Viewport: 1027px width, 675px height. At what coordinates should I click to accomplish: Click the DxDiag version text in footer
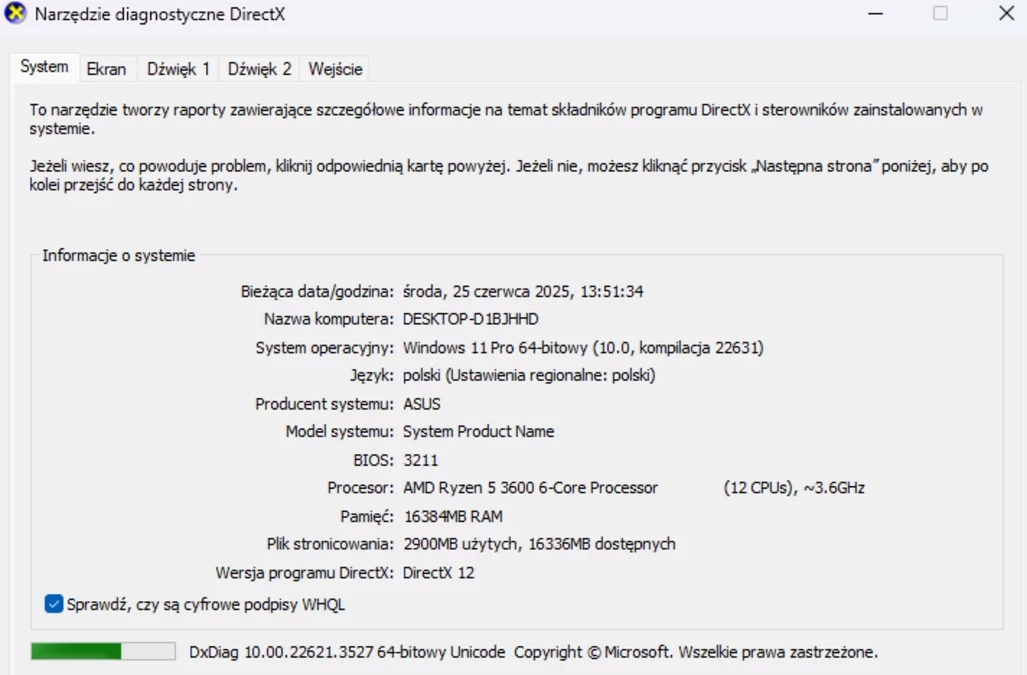(x=347, y=652)
